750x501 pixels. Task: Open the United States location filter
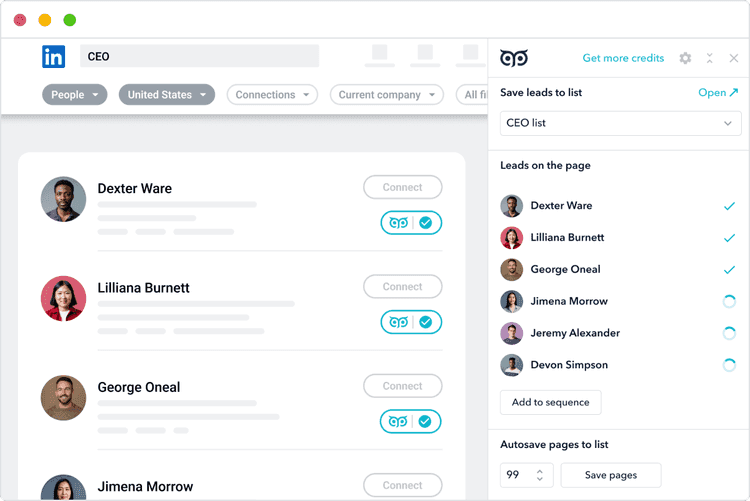coord(166,95)
